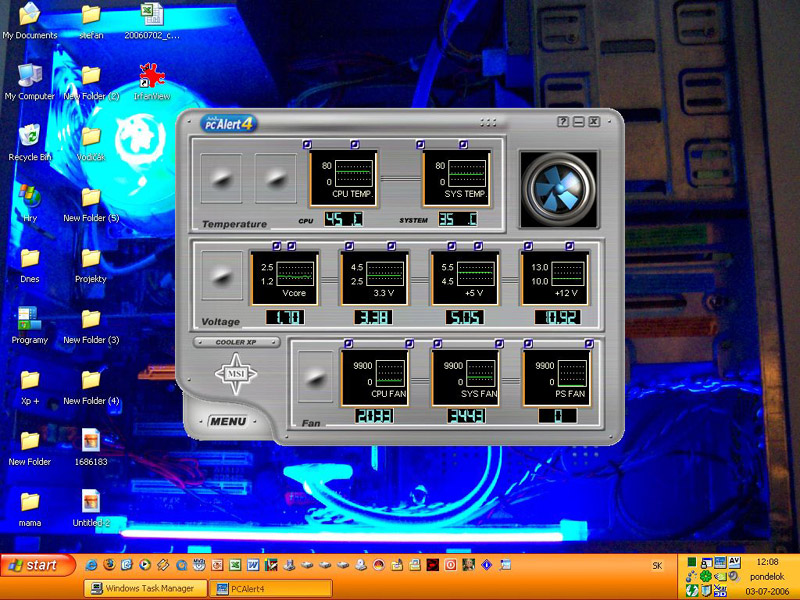Select the SYS FAN gauge

pos(465,378)
